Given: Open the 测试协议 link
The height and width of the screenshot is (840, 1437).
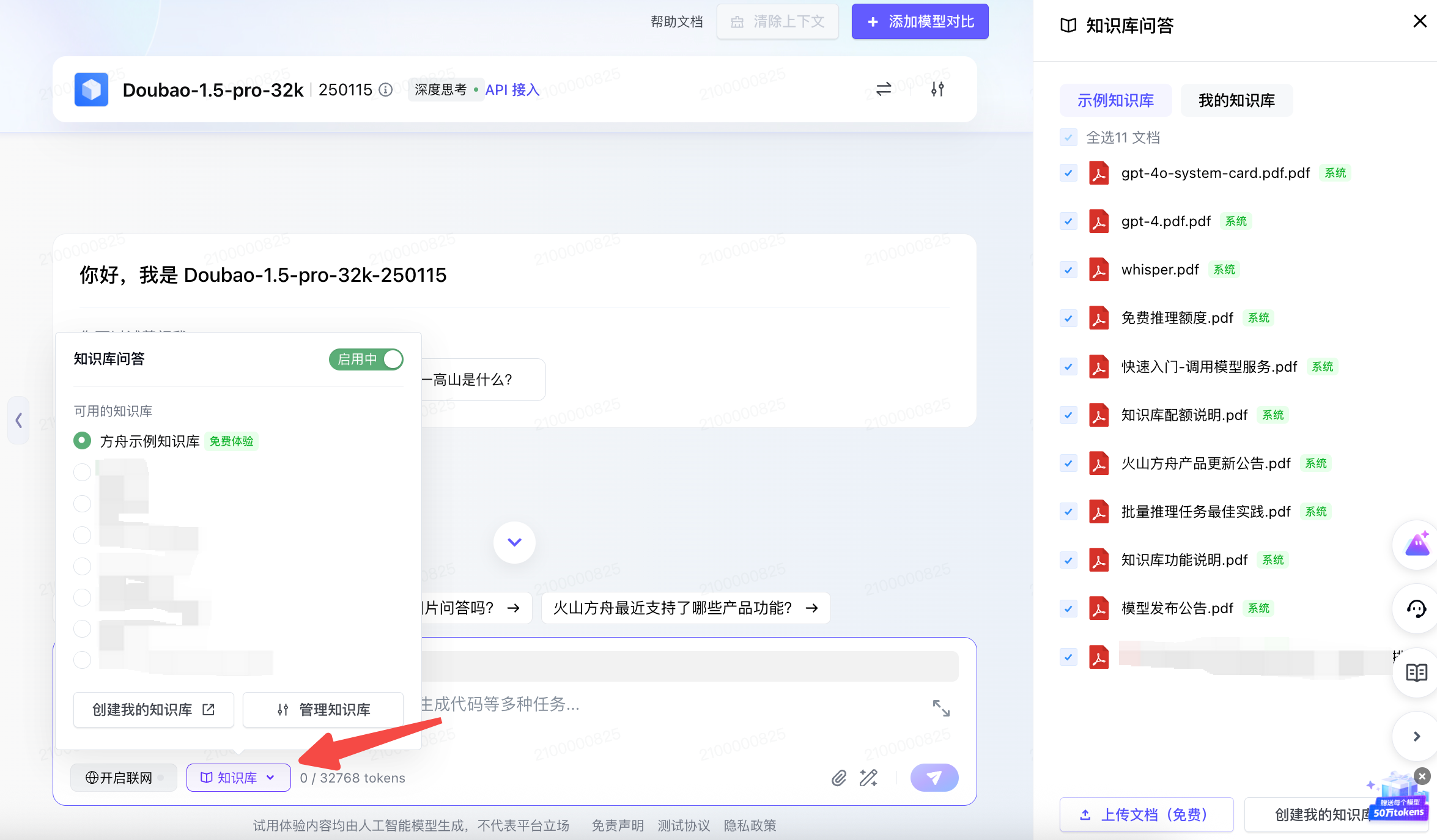Looking at the screenshot, I should tap(684, 826).
